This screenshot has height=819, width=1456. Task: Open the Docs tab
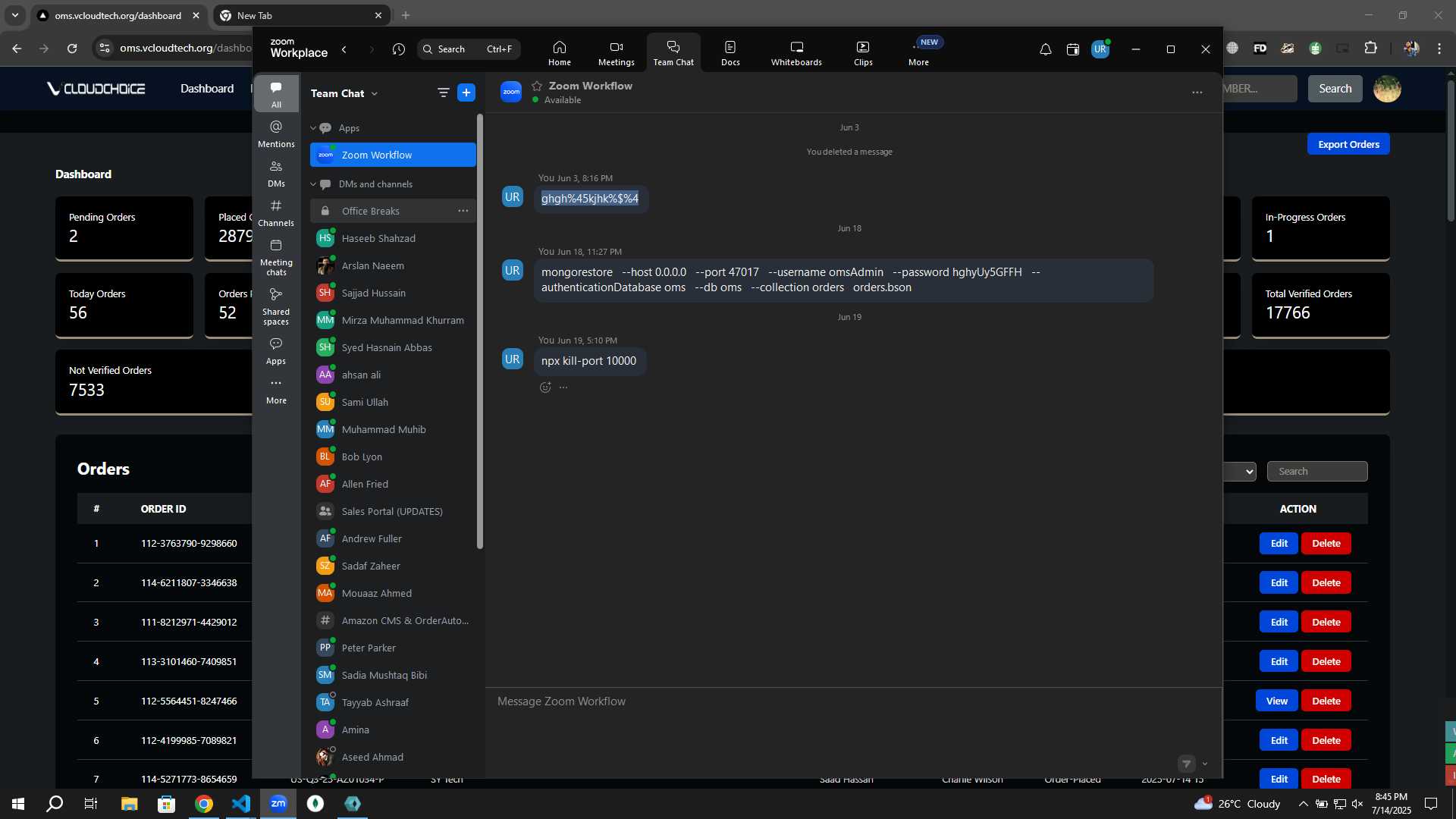click(x=730, y=52)
